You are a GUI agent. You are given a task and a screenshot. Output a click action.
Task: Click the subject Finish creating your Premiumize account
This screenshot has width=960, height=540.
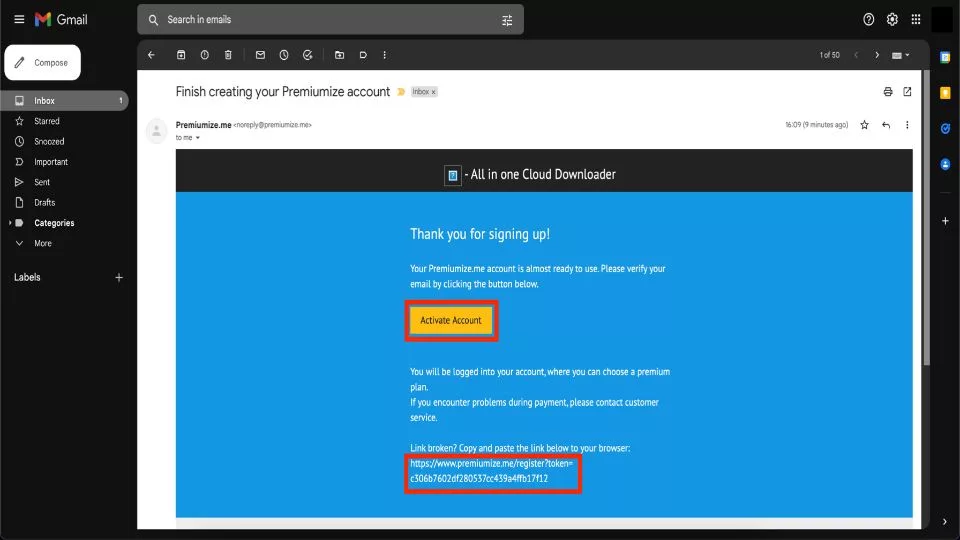point(283,92)
